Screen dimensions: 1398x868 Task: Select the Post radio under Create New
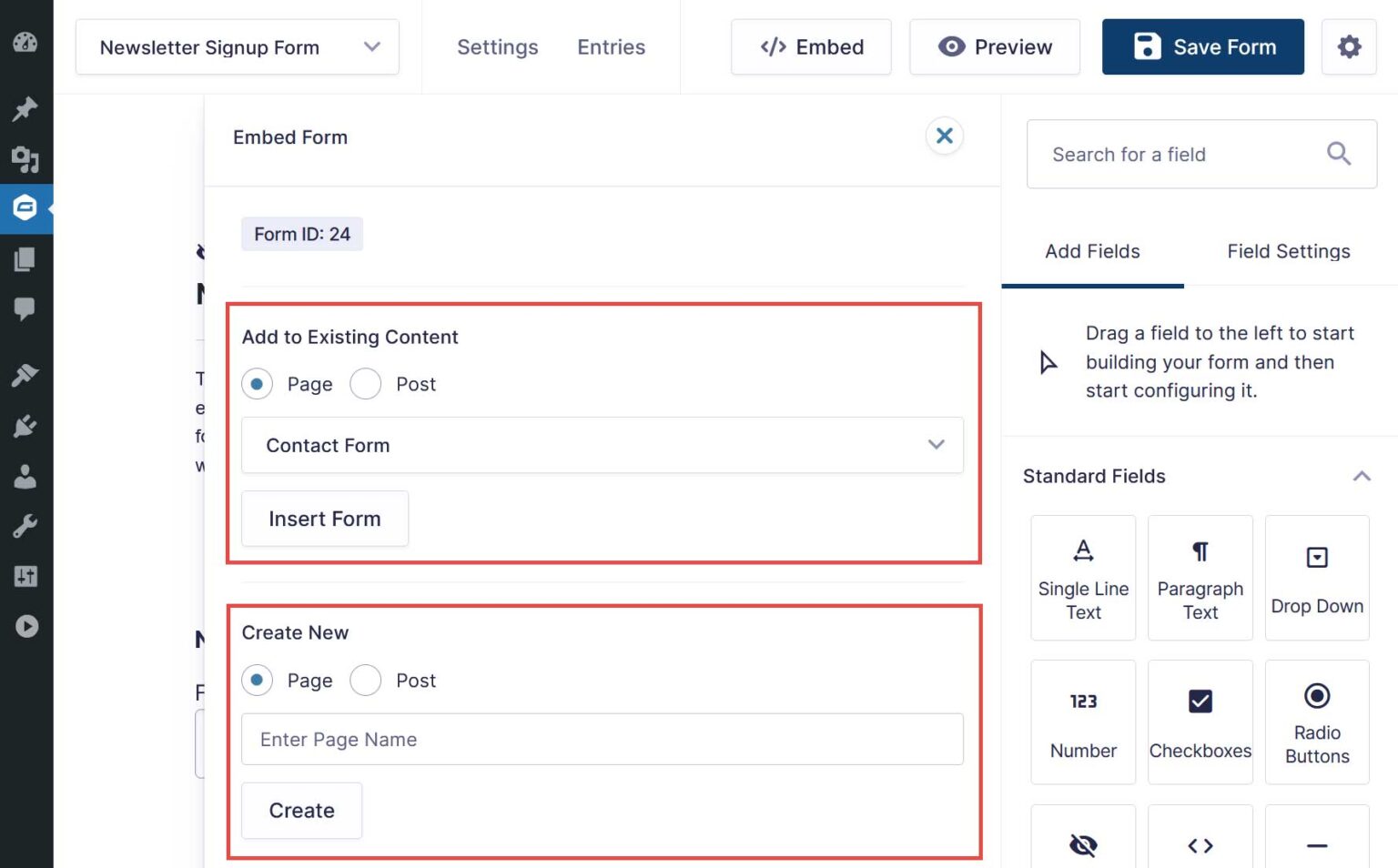(x=366, y=681)
